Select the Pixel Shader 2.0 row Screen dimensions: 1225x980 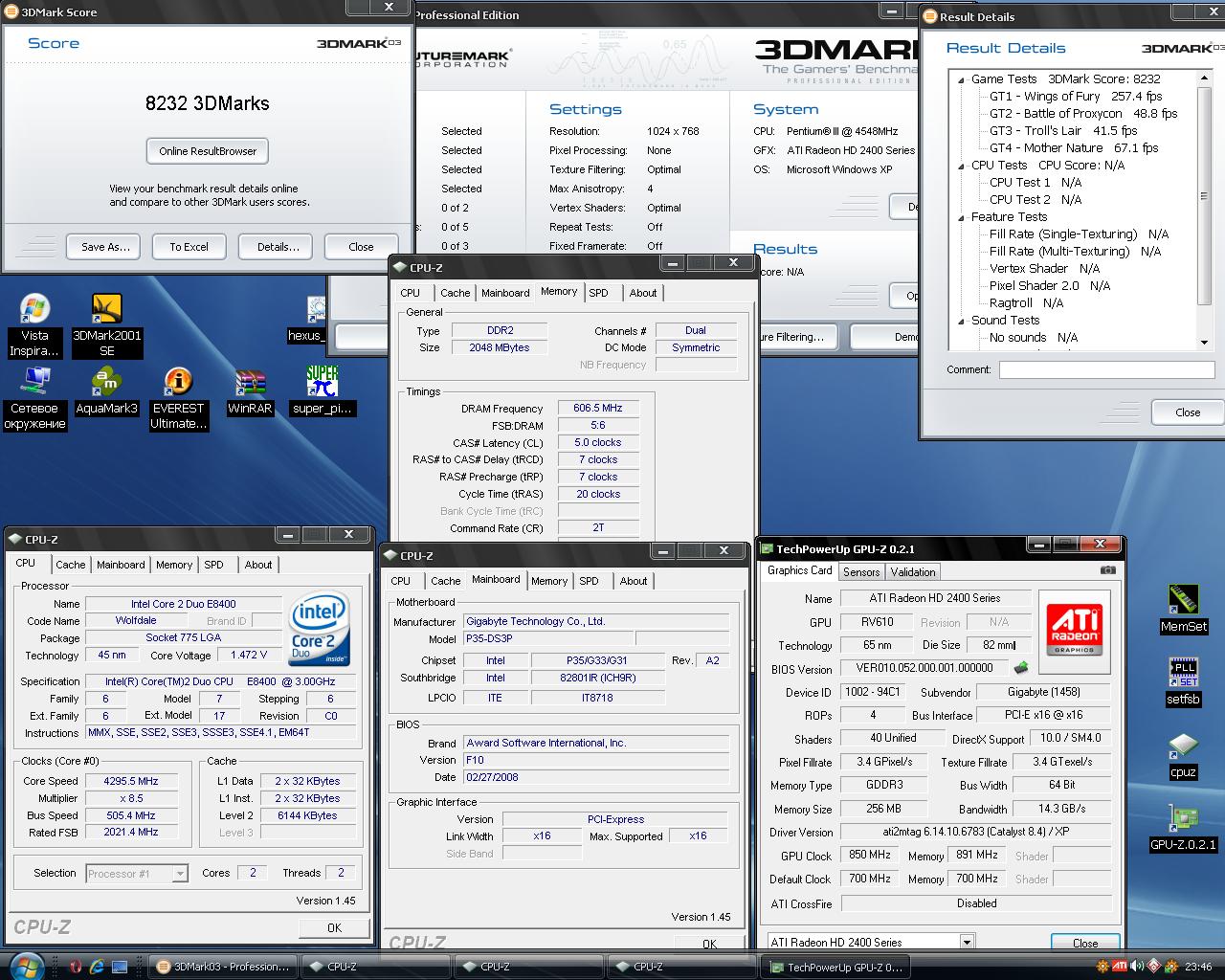click(1050, 286)
